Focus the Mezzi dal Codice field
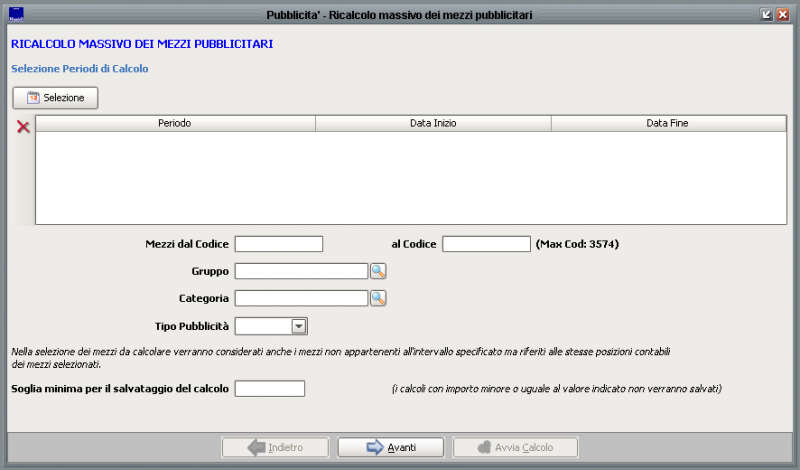The image size is (800, 470). 279,244
